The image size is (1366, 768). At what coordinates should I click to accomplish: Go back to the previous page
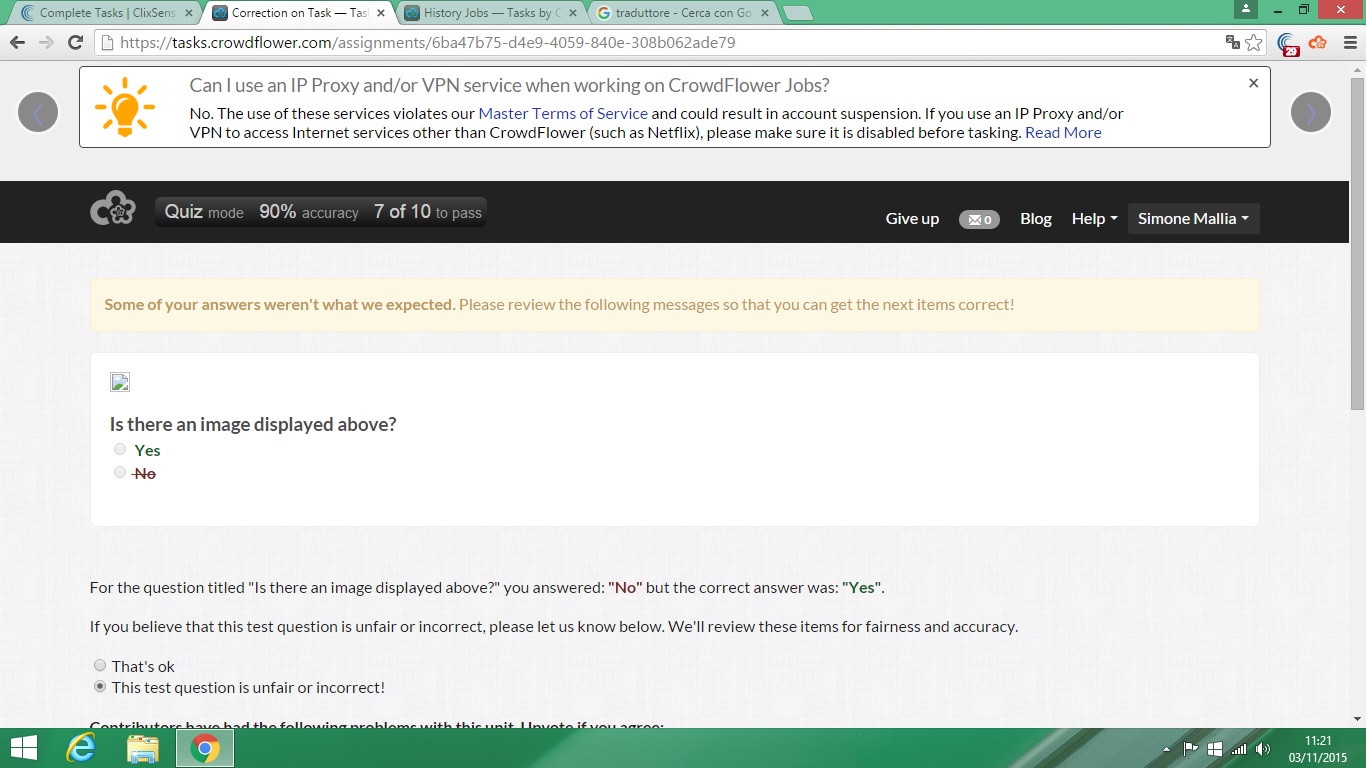[17, 43]
